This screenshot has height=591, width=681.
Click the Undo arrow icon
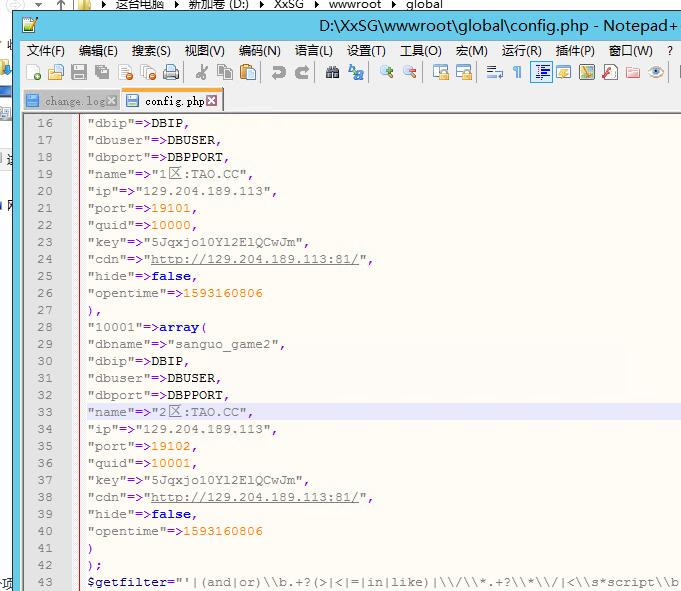click(x=279, y=72)
